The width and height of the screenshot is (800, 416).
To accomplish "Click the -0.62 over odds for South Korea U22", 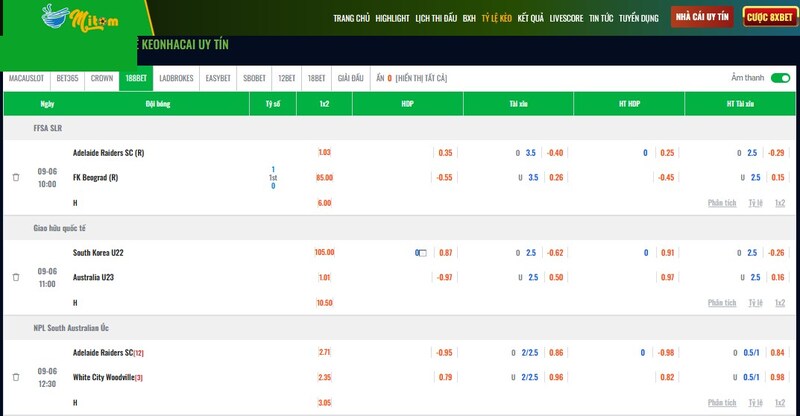I will click(555, 253).
